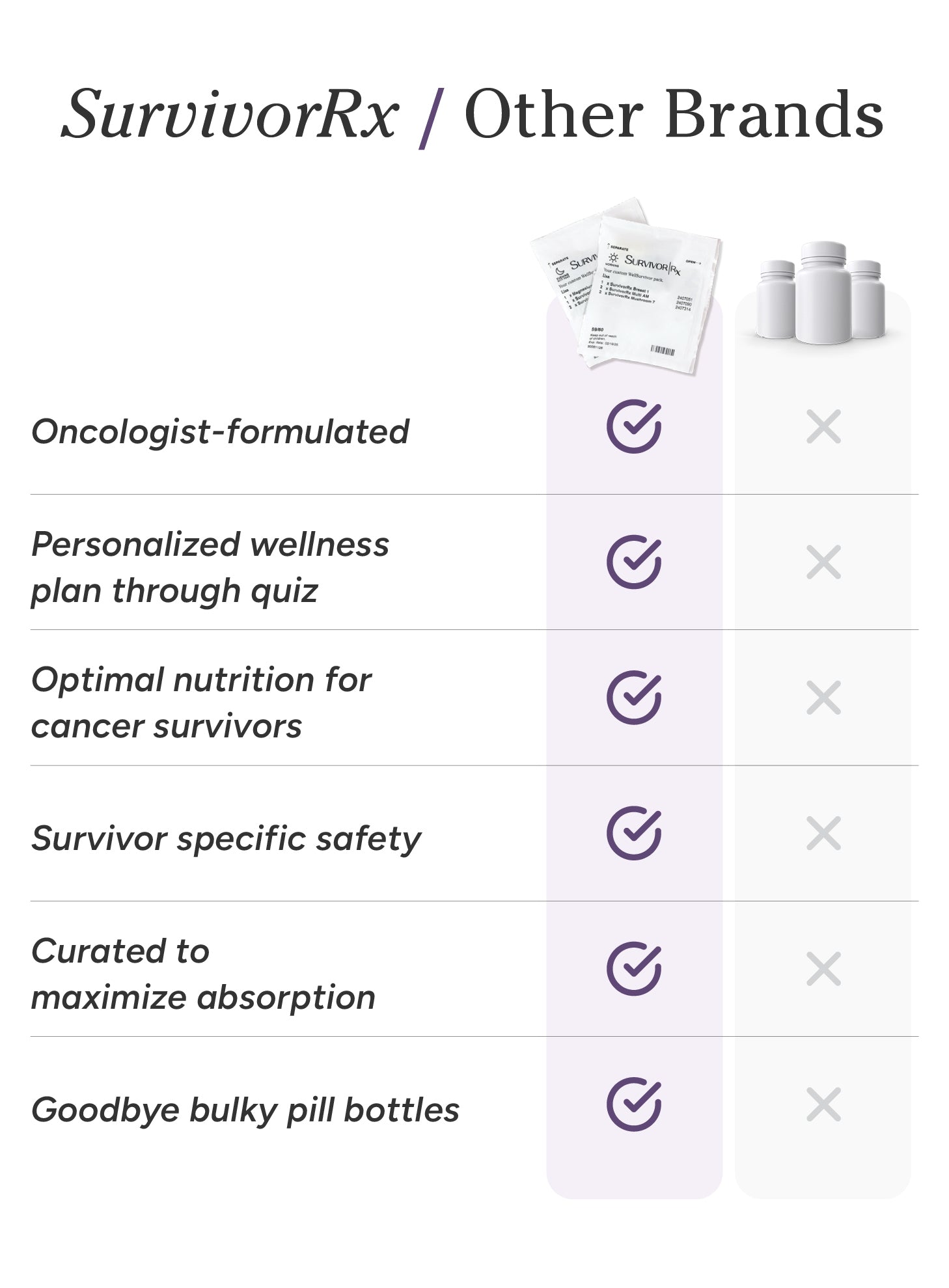
Task: Click the X icon for Personalized wellness plan
Action: point(823,562)
